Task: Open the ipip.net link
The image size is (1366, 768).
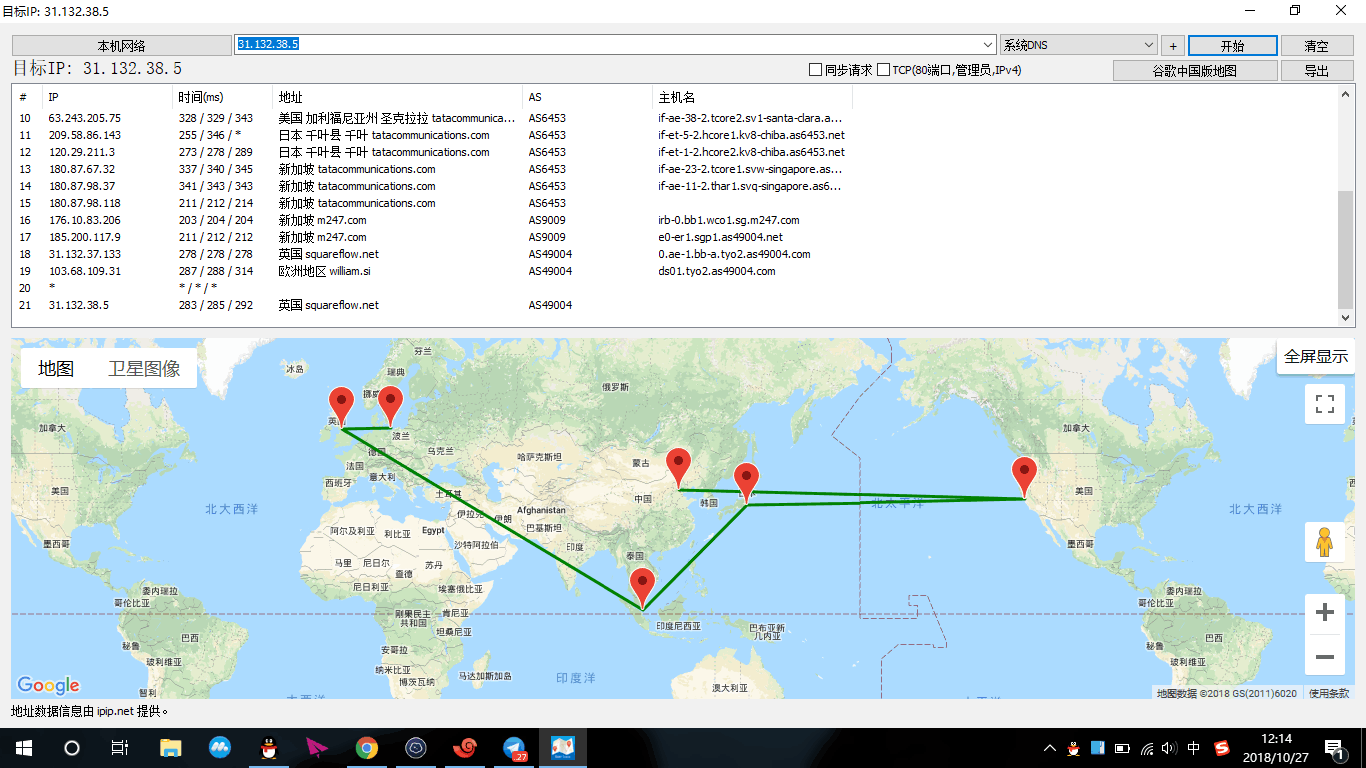Action: tap(115, 712)
